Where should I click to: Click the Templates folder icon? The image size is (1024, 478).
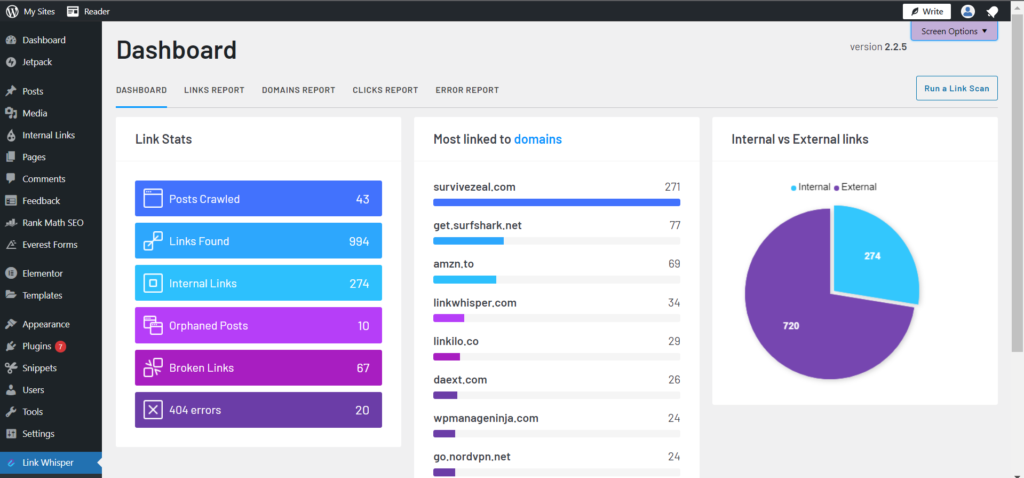(x=10, y=295)
